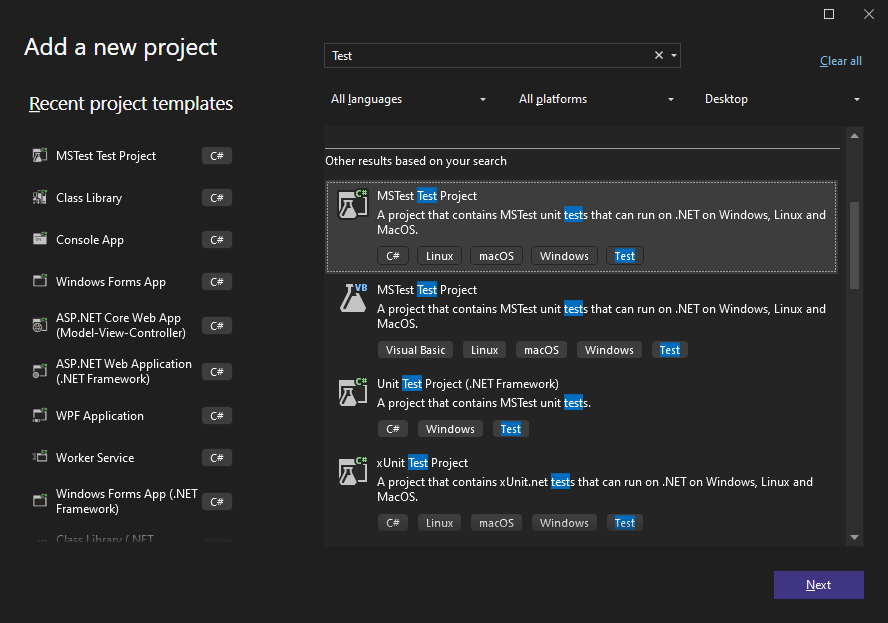
Task: Open the All platforms filter dropdown
Action: coord(596,99)
